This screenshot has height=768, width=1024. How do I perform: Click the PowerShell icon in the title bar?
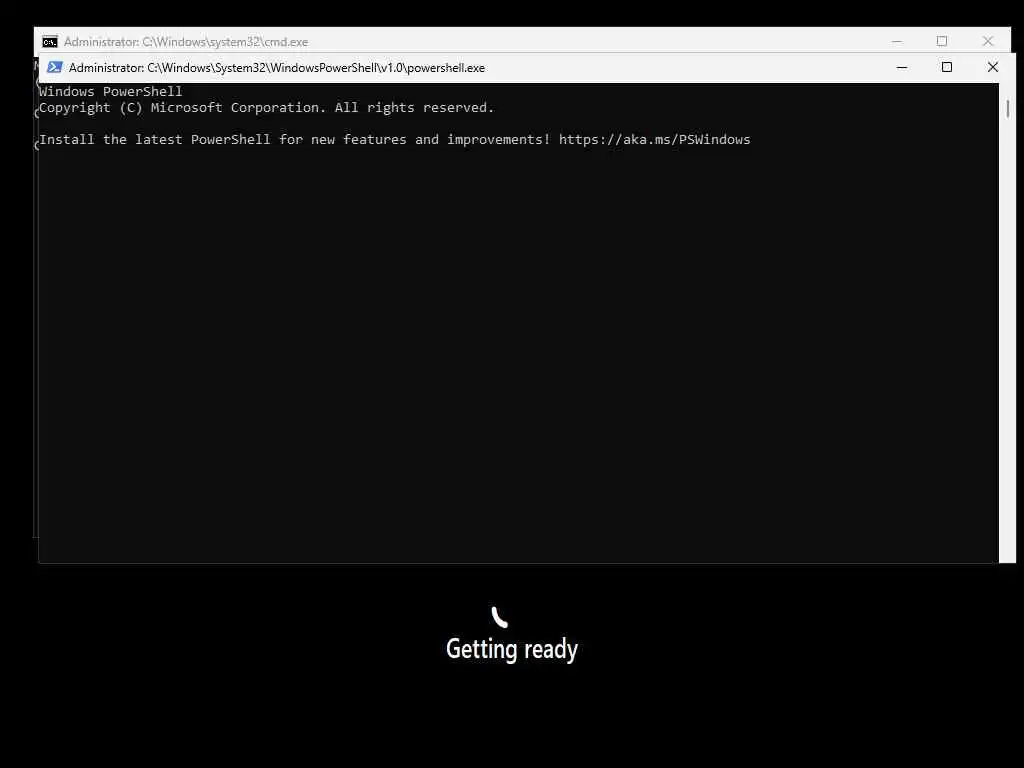55,67
